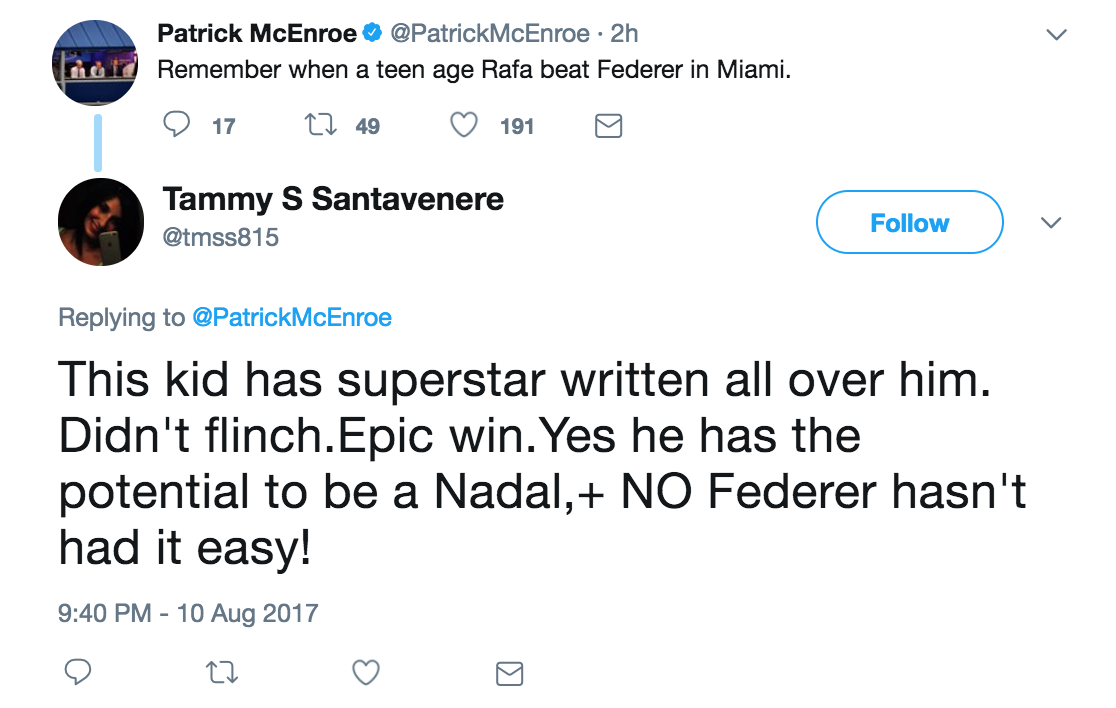Open the @PatrickMcEnroe mention in reply line

[291, 318]
